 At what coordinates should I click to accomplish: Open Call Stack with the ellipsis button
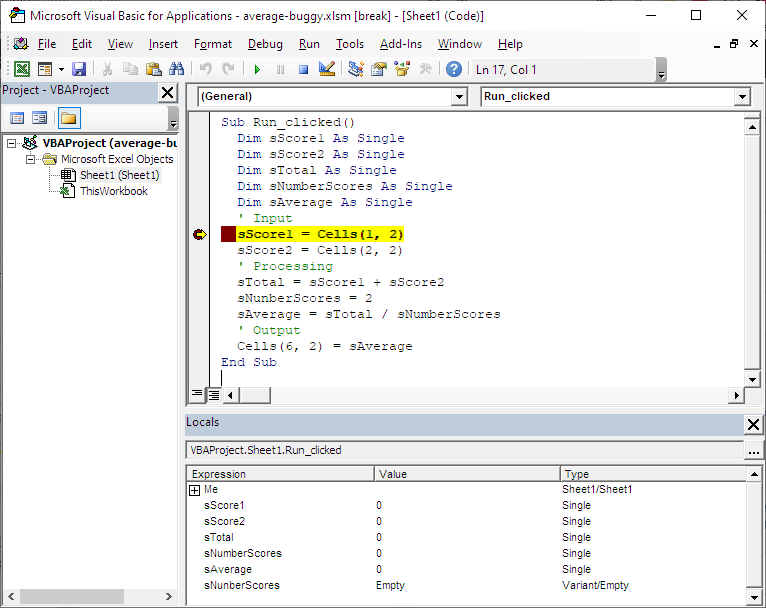tap(753, 451)
